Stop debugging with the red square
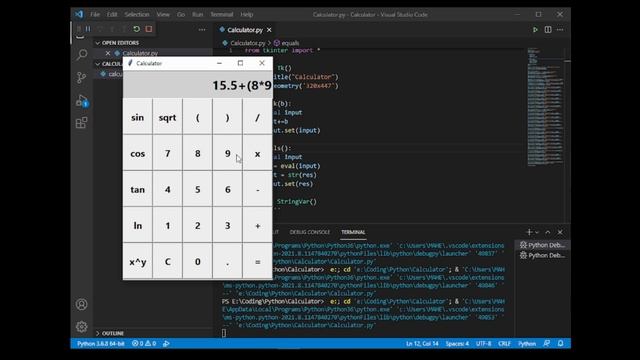Screen dimensions: 640x360 pyautogui.click(x=149, y=29)
